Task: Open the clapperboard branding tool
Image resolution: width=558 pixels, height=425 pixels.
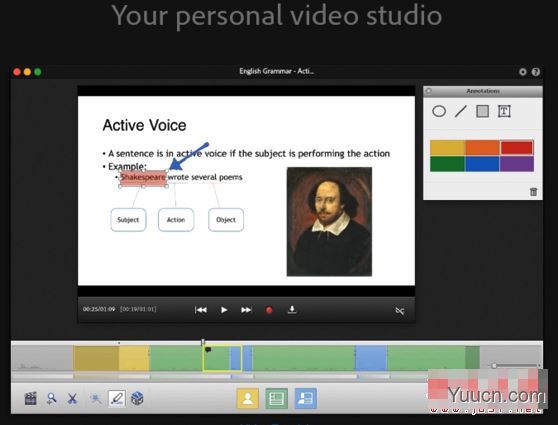Action: coord(31,398)
